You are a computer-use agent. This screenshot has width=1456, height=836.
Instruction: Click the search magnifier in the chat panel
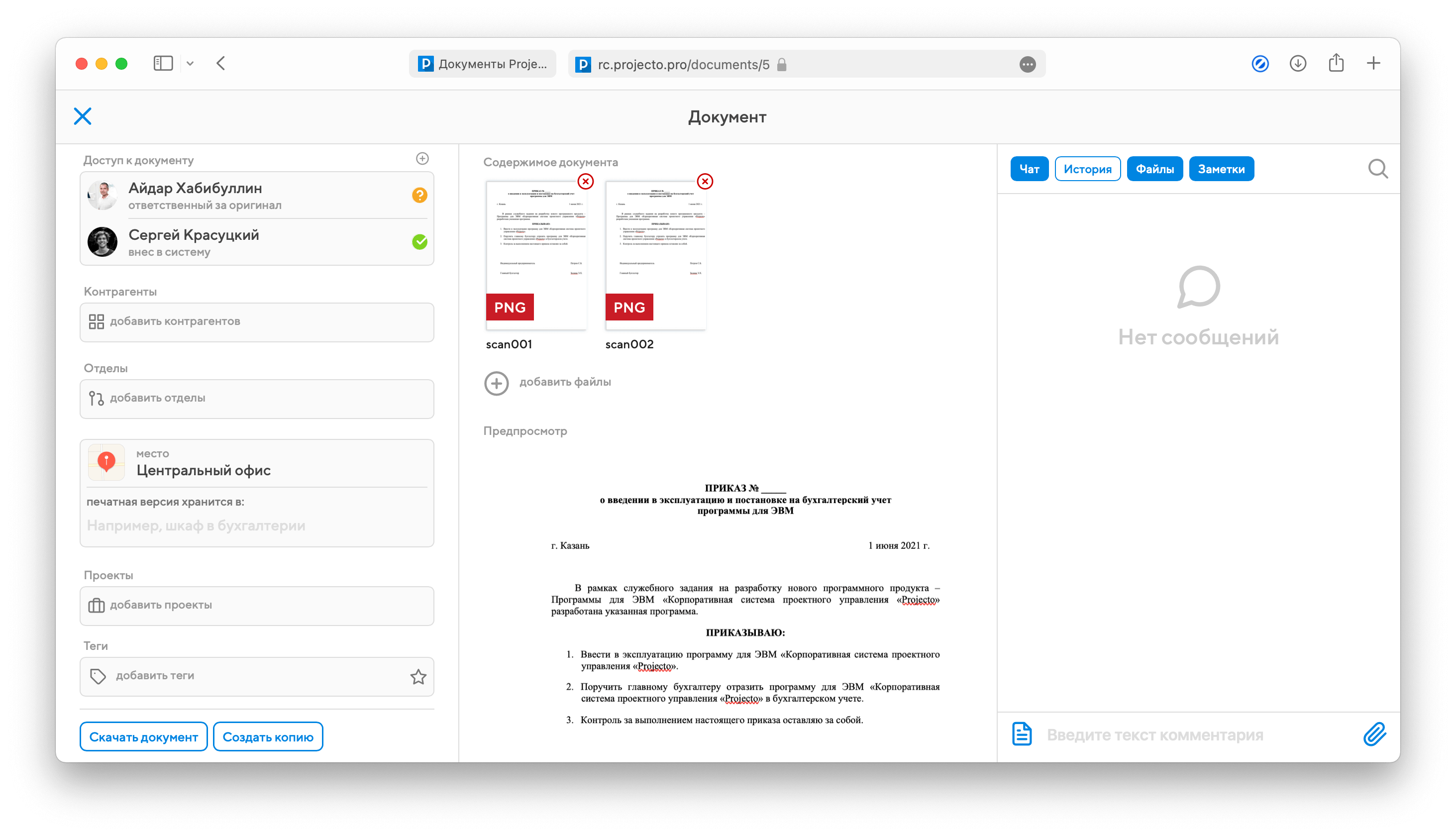(1377, 169)
